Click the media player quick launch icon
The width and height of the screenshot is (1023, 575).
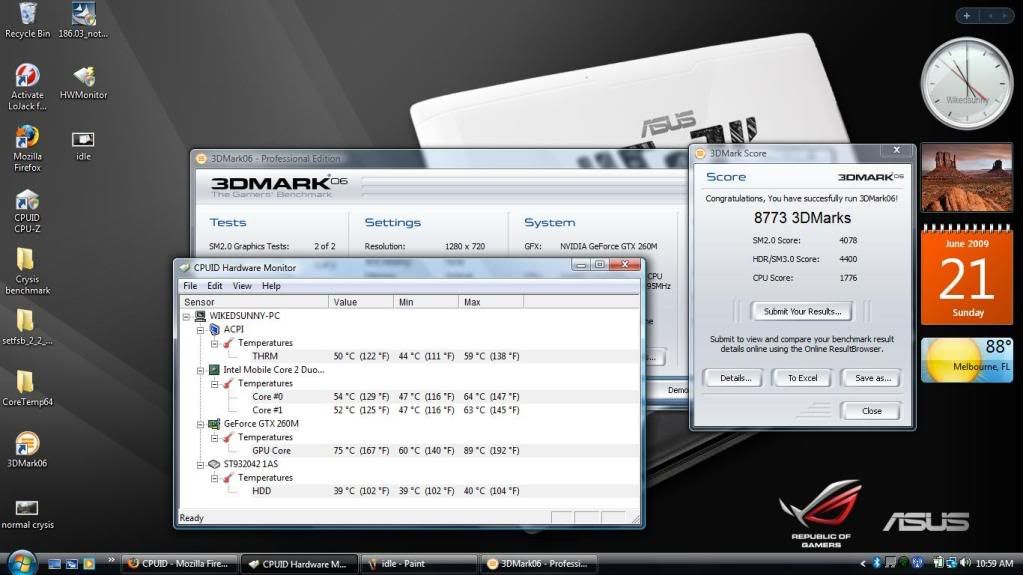click(89, 563)
